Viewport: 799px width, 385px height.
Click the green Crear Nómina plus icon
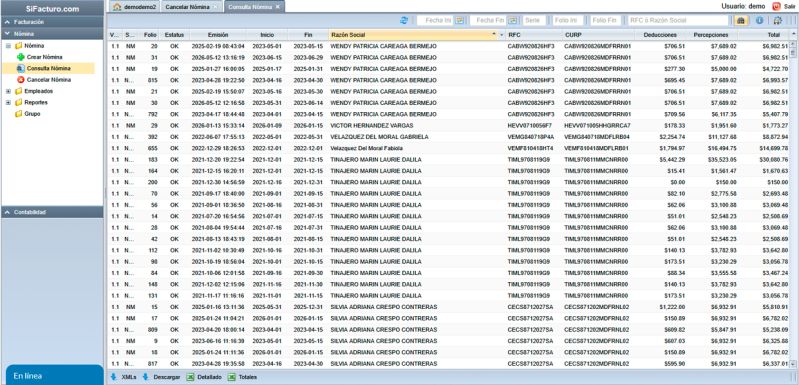tap(20, 57)
